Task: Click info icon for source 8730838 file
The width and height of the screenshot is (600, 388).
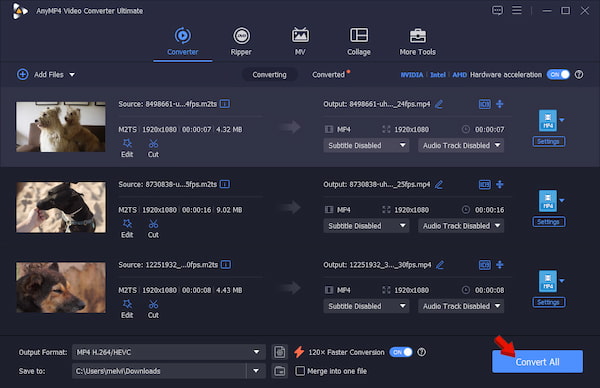Action: (x=225, y=184)
